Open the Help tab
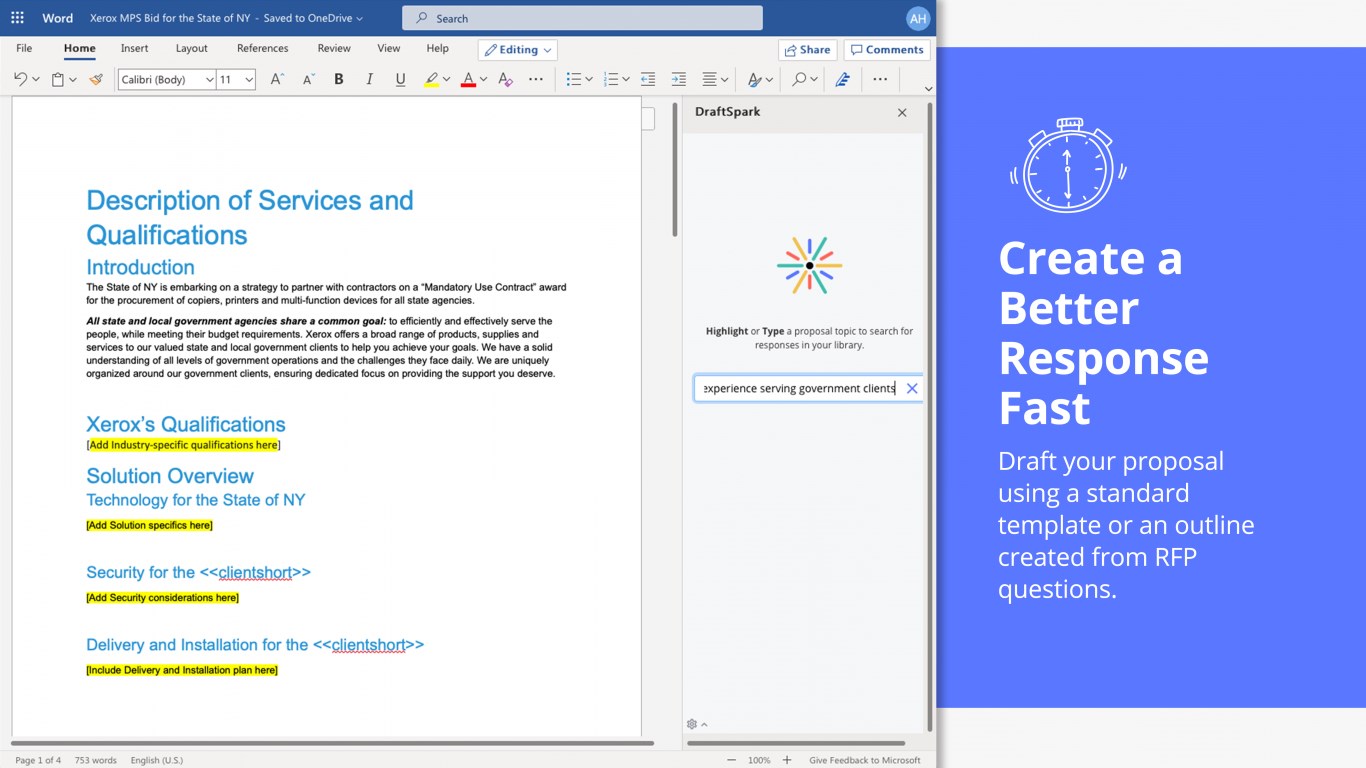Image resolution: width=1366 pixels, height=768 pixels. coord(438,48)
